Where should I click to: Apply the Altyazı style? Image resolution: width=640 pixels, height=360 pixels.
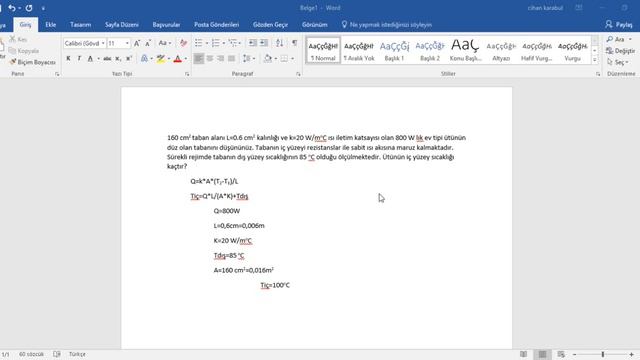pos(501,51)
